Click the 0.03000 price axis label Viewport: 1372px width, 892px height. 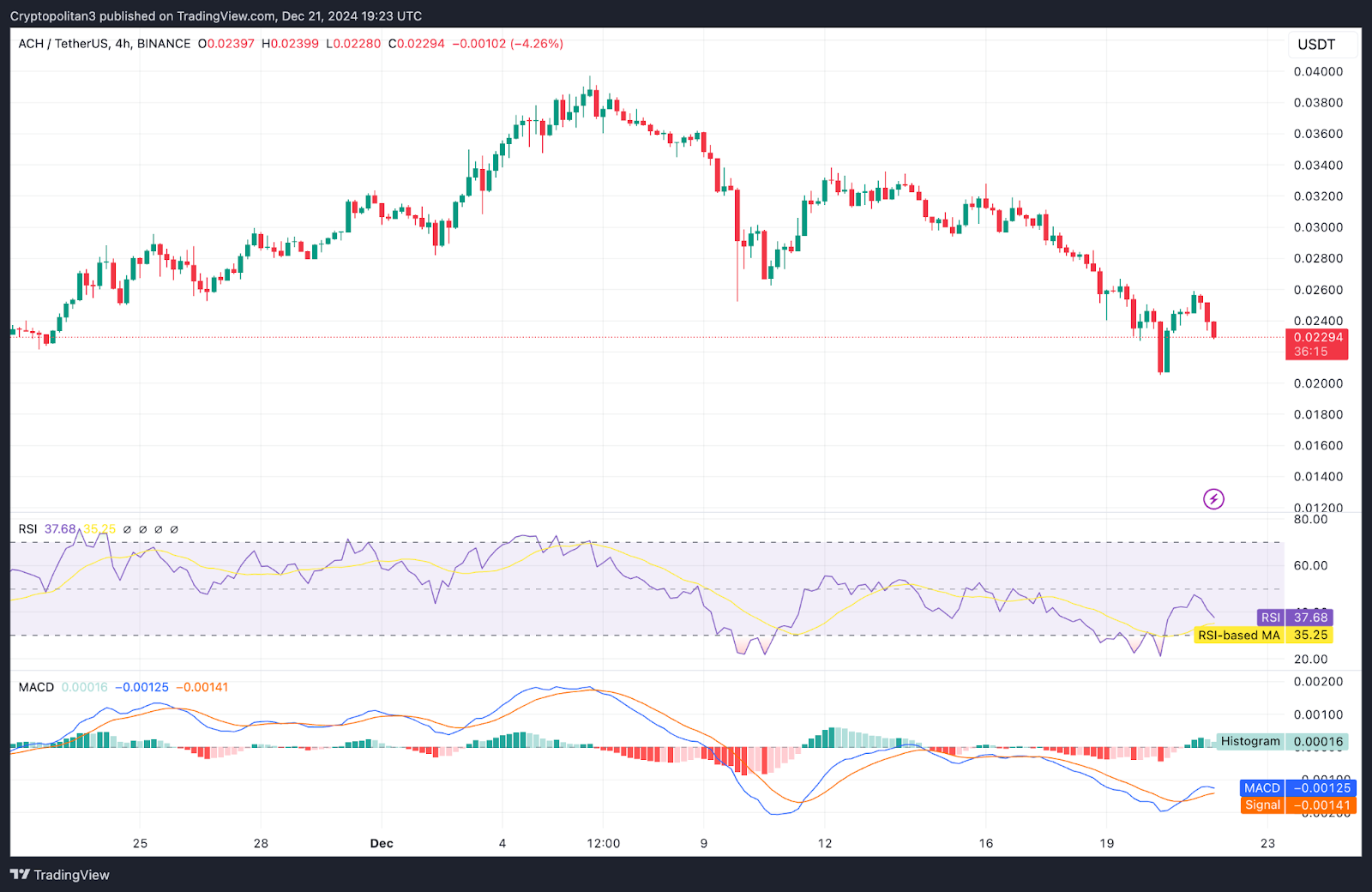click(x=1318, y=227)
